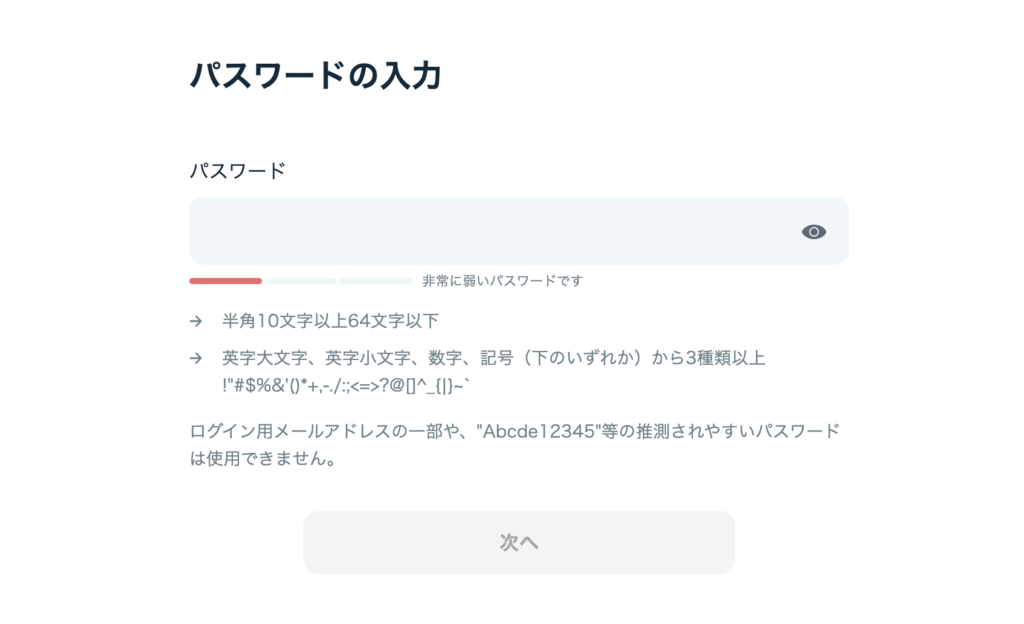Click the 非常に弱いパスワードです strength message

[502, 281]
